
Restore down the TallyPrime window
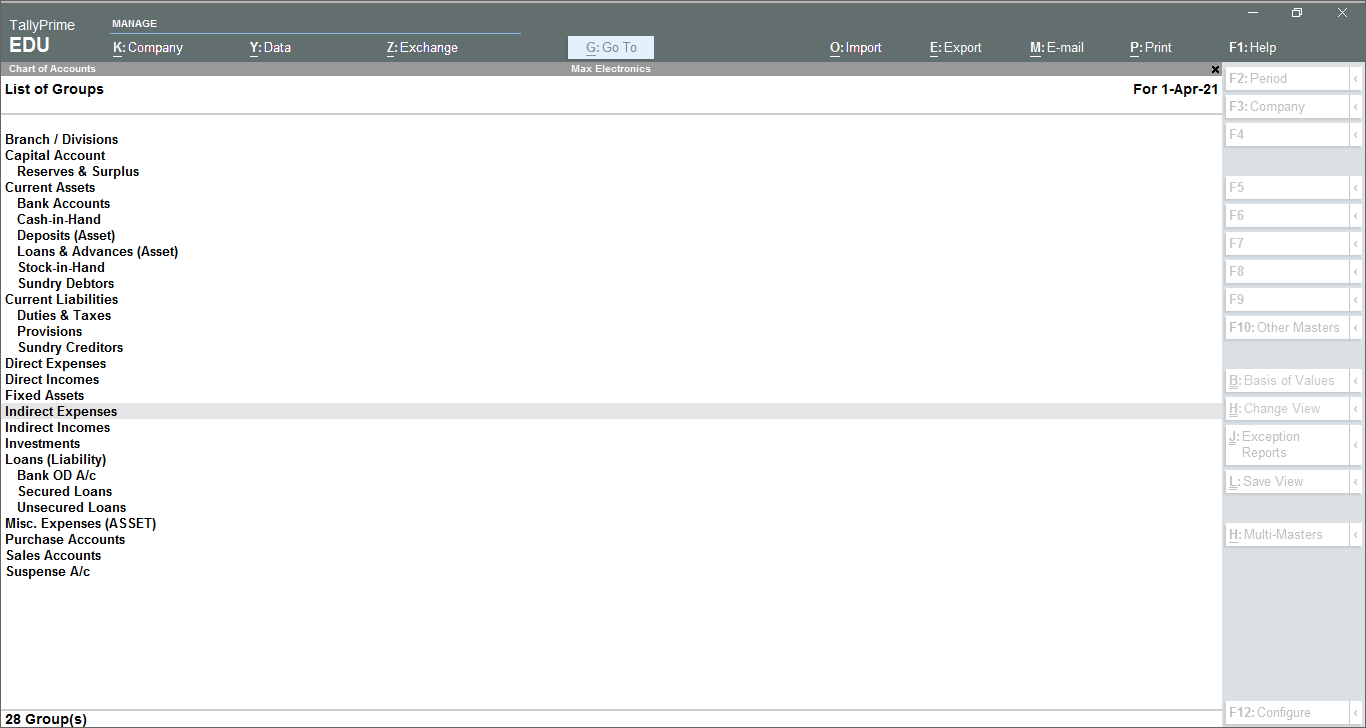tap(1297, 13)
